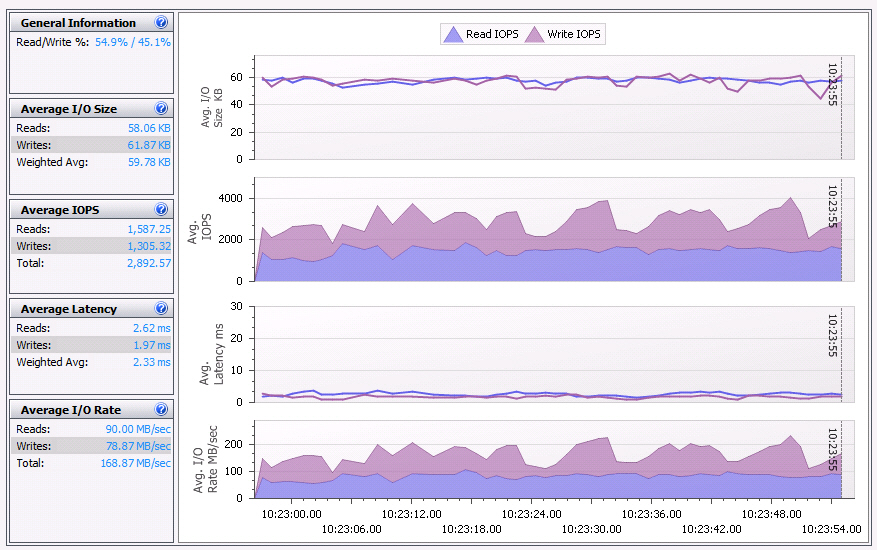Click the Avg. I/O Size KB axis title
Screen dimensions: 877x550
click(211, 107)
